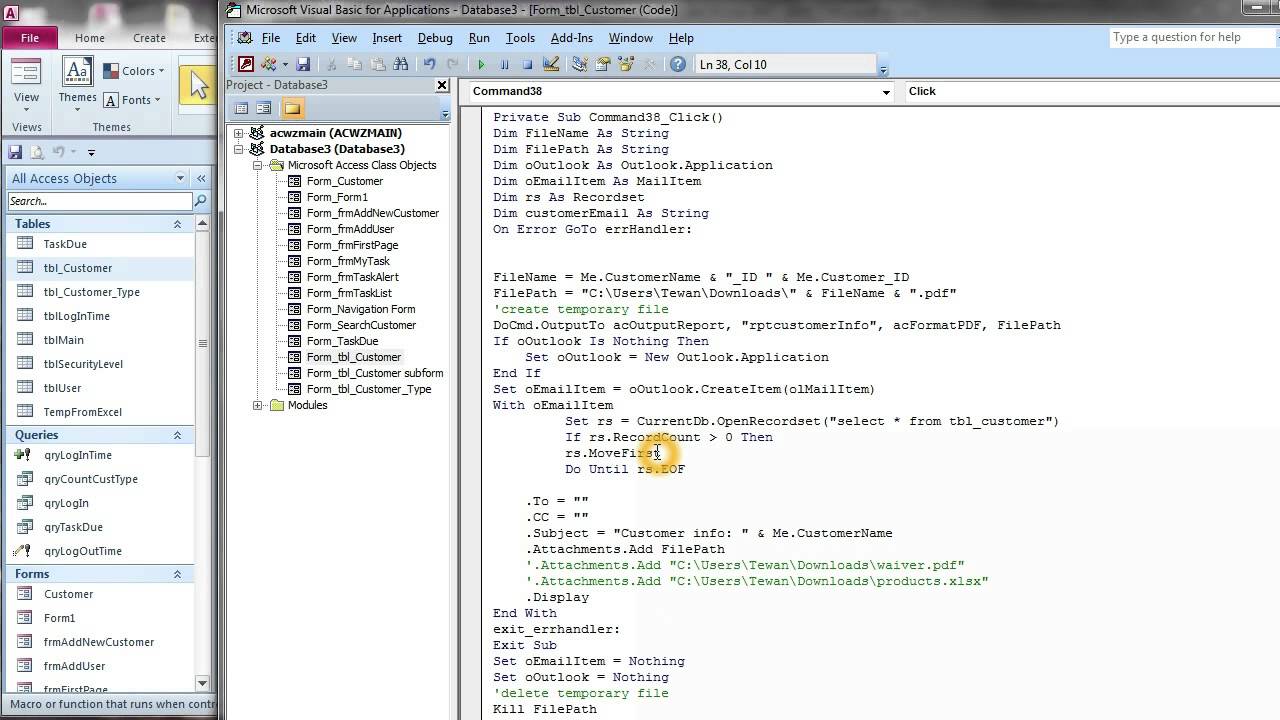Open the Command38 object dropdown

886,92
